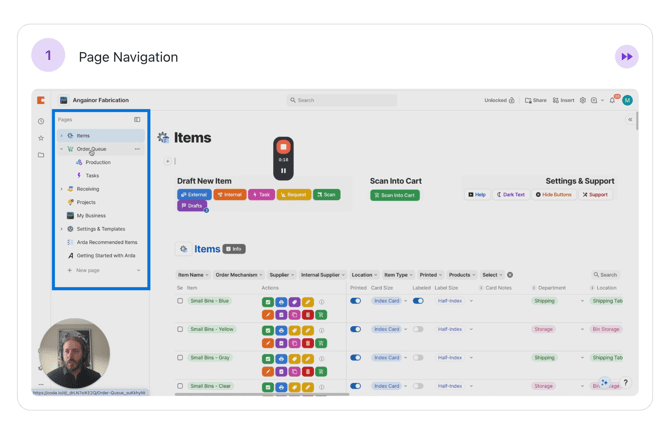This screenshot has width=670, height=430.
Task: Select checkbox for Small Bins - Blue
Action: click(x=180, y=301)
